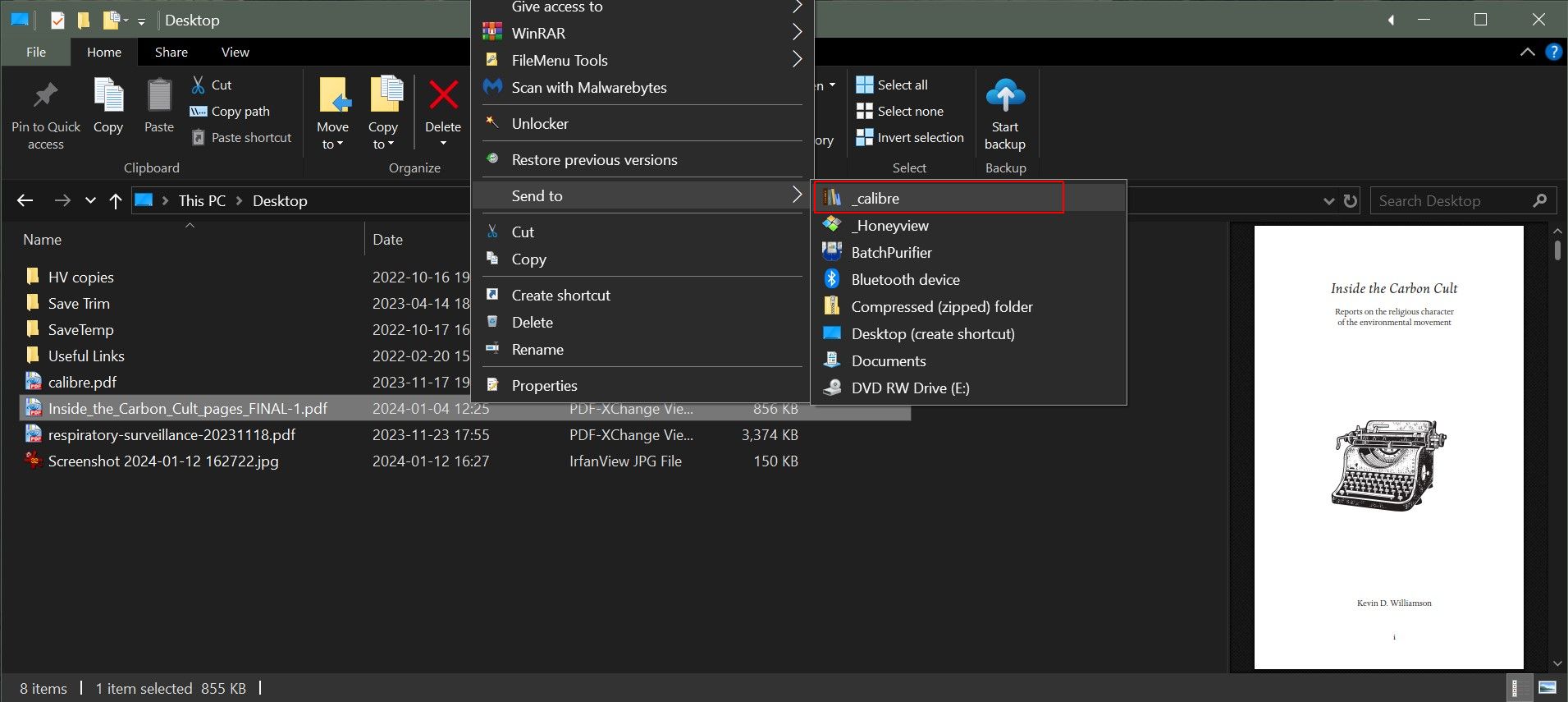Choose _Honeyview in the Send to submenu
1568x702 pixels.
(969, 225)
